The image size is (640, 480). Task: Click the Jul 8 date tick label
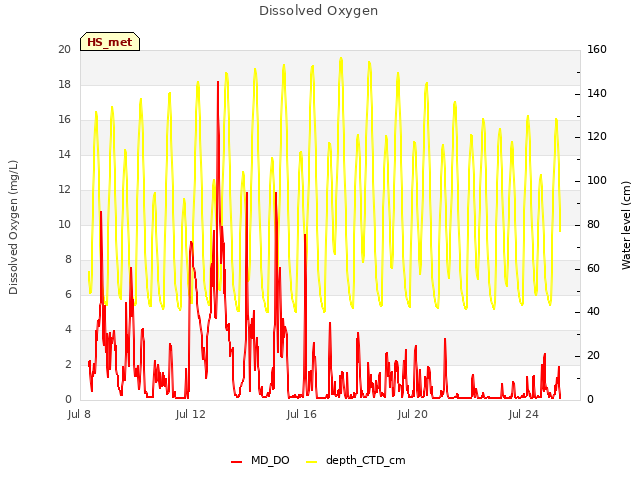[79, 414]
